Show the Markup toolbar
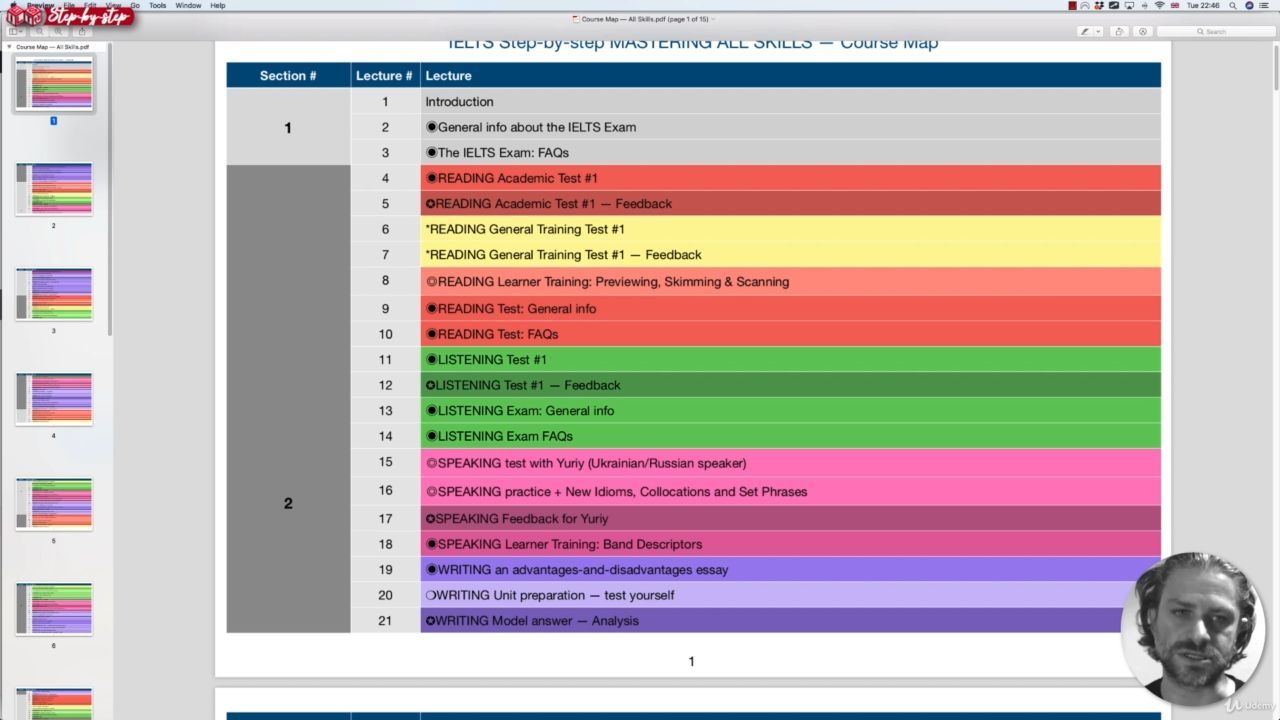 [1143, 31]
